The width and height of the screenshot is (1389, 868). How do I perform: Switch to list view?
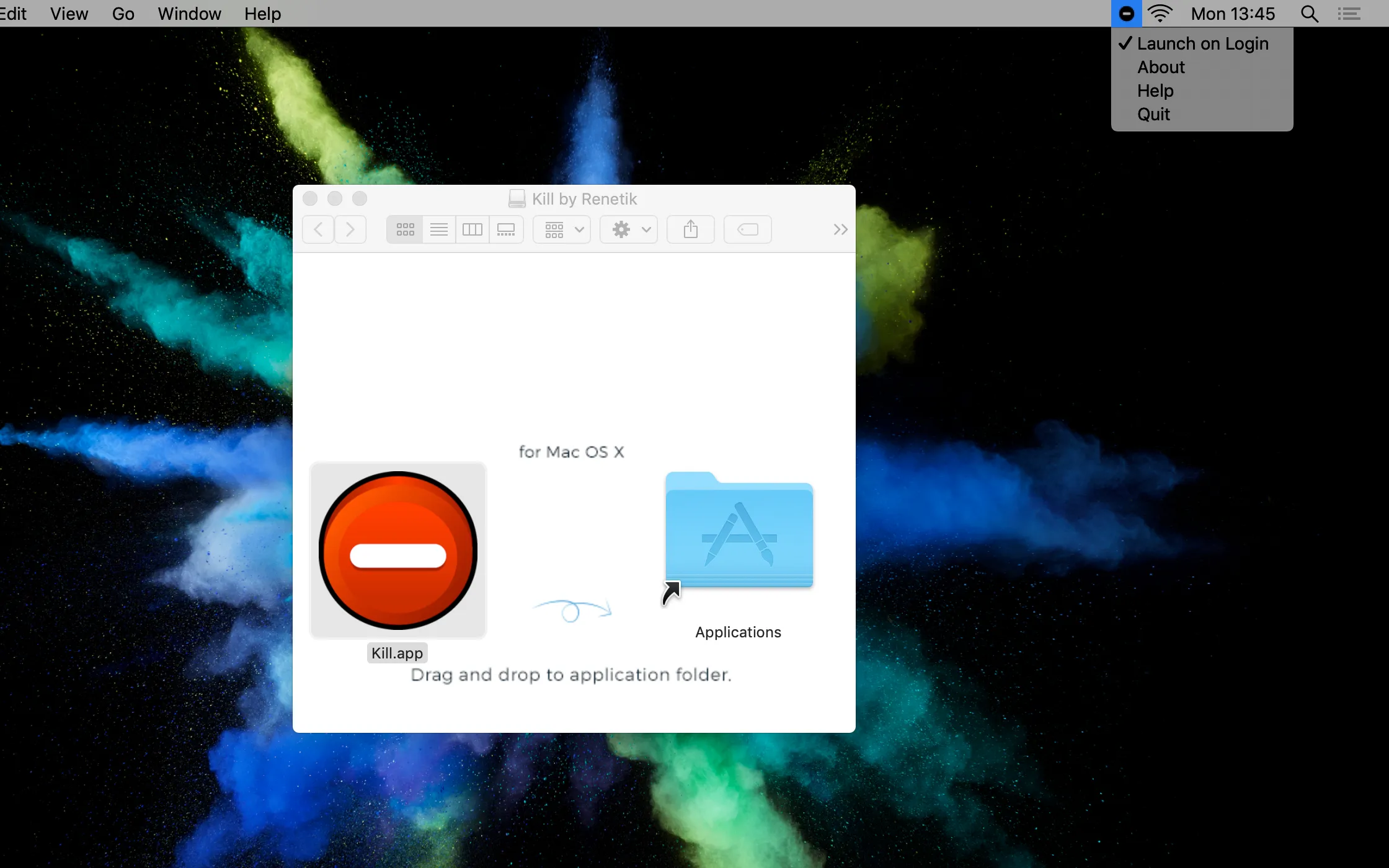click(x=439, y=229)
